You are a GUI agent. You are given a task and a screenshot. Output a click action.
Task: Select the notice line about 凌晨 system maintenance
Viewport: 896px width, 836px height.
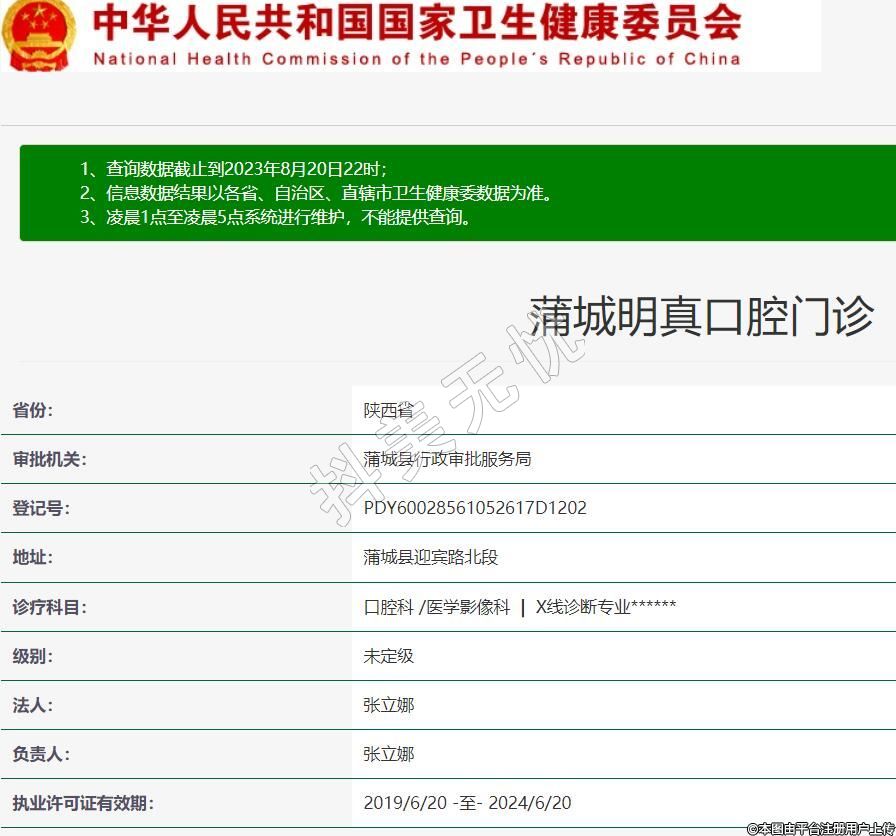[x=275, y=217]
